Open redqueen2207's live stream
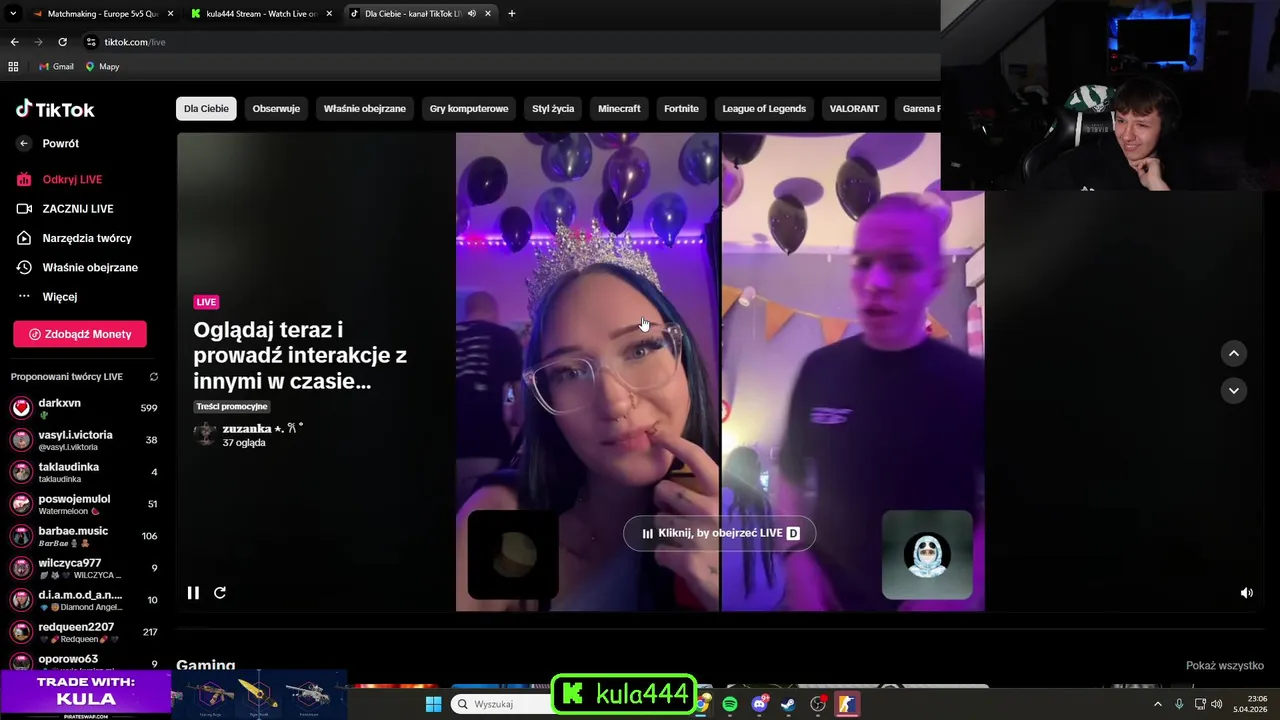Viewport: 1280px width, 720px height. [84, 632]
